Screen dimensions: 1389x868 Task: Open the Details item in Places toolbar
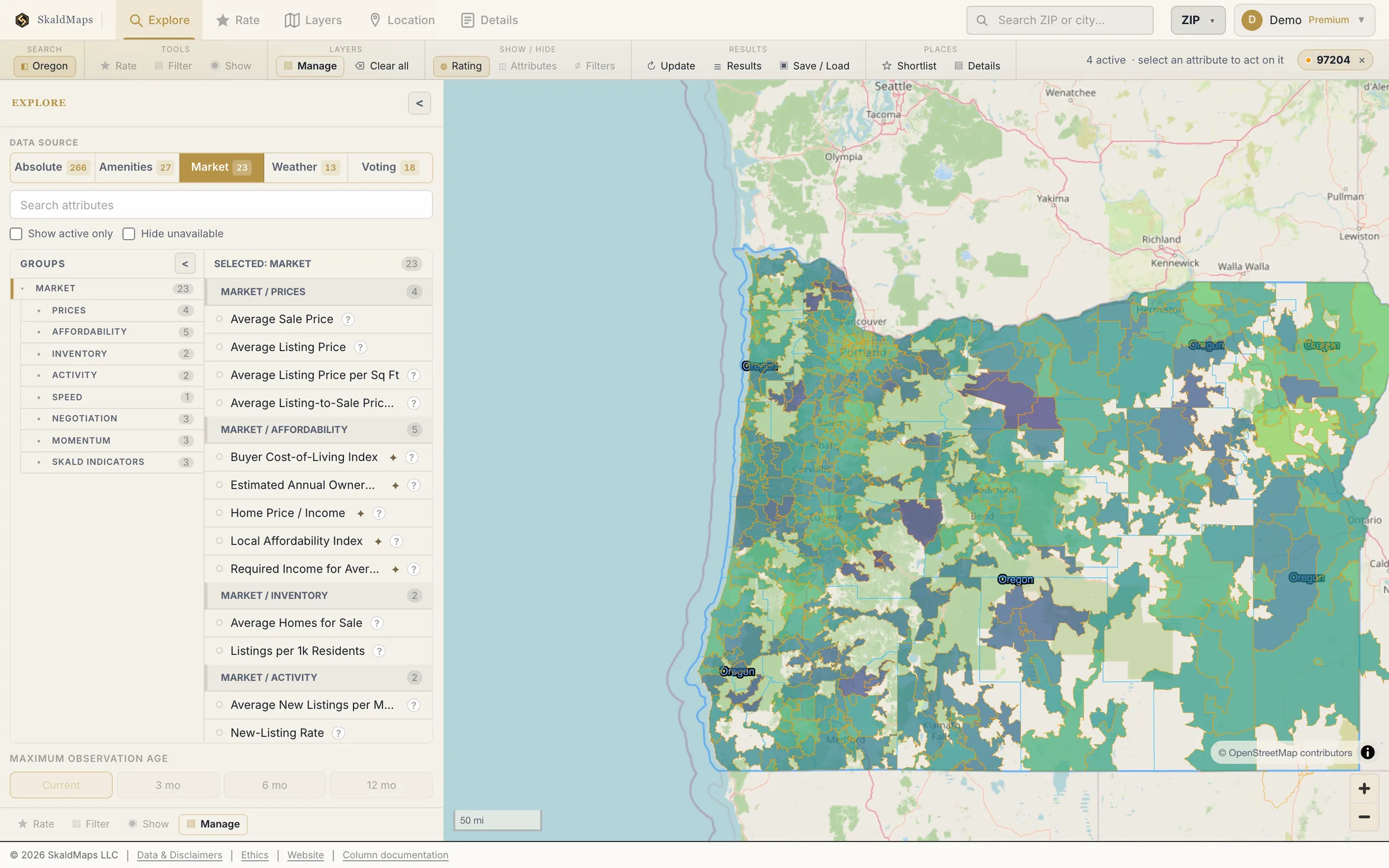pyautogui.click(x=977, y=66)
